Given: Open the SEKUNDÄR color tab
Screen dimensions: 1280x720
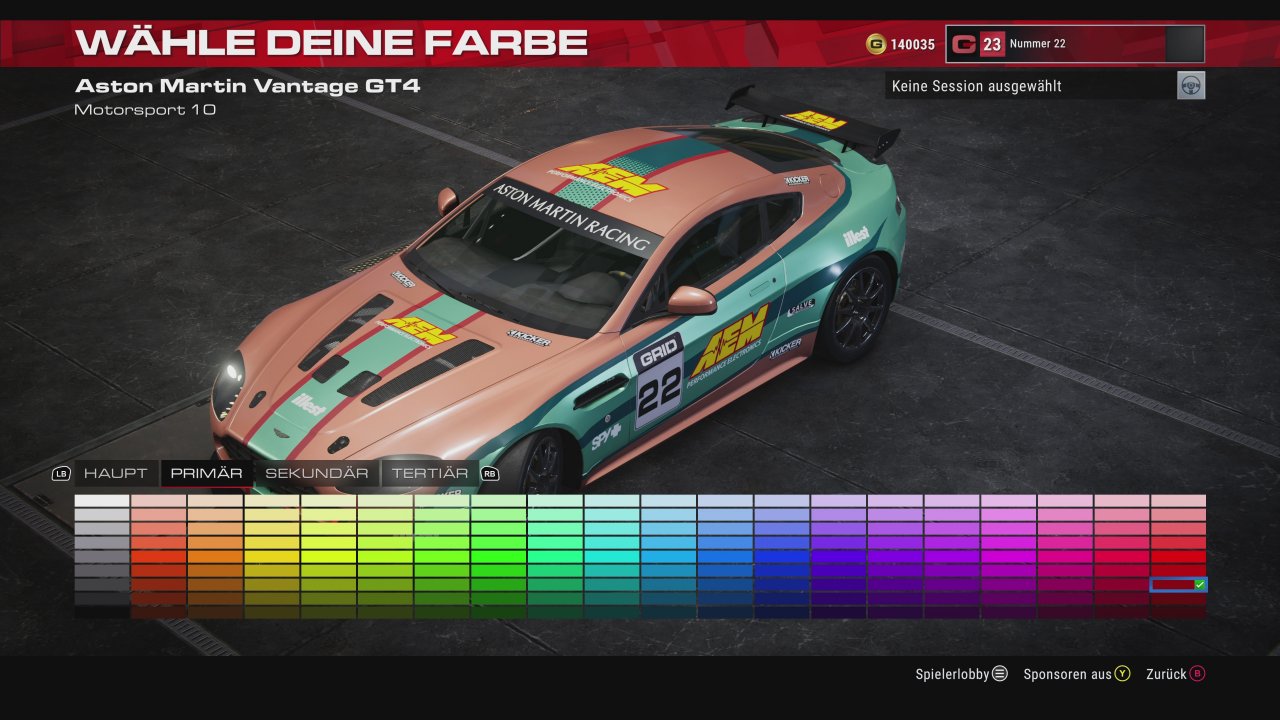Looking at the screenshot, I should tap(317, 473).
